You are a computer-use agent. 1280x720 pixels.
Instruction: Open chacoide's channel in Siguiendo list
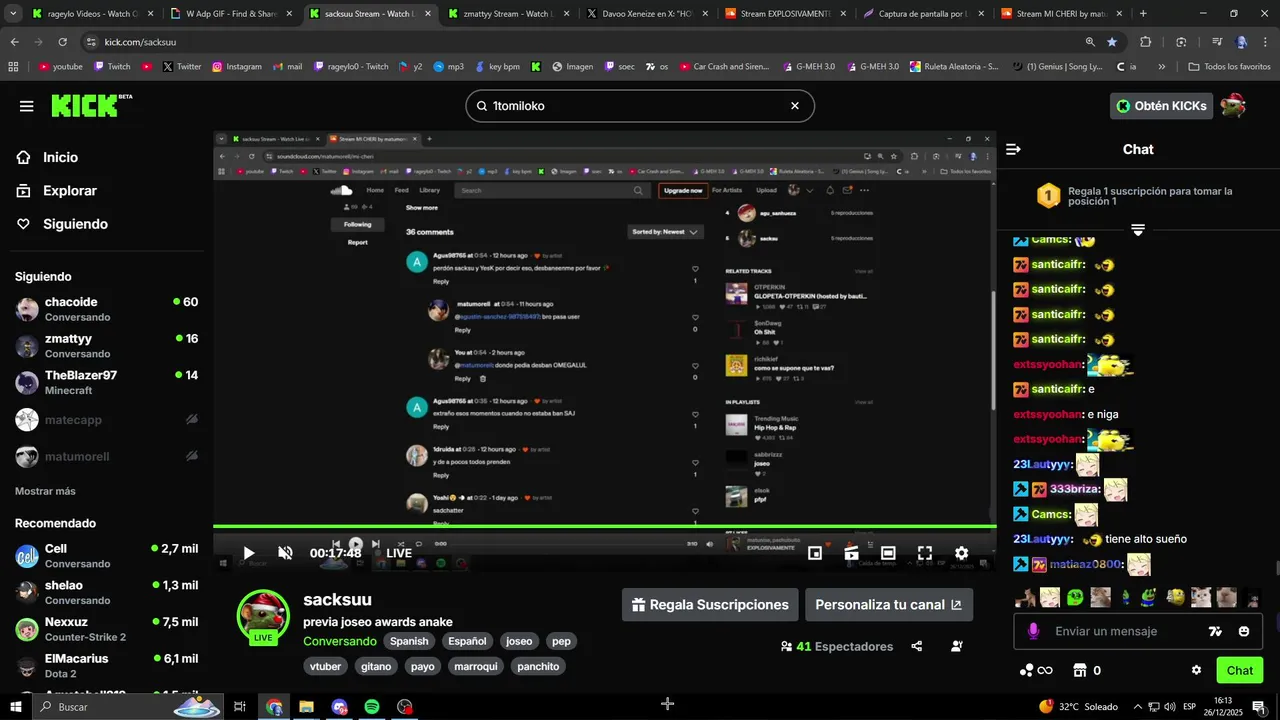pyautogui.click(x=106, y=309)
